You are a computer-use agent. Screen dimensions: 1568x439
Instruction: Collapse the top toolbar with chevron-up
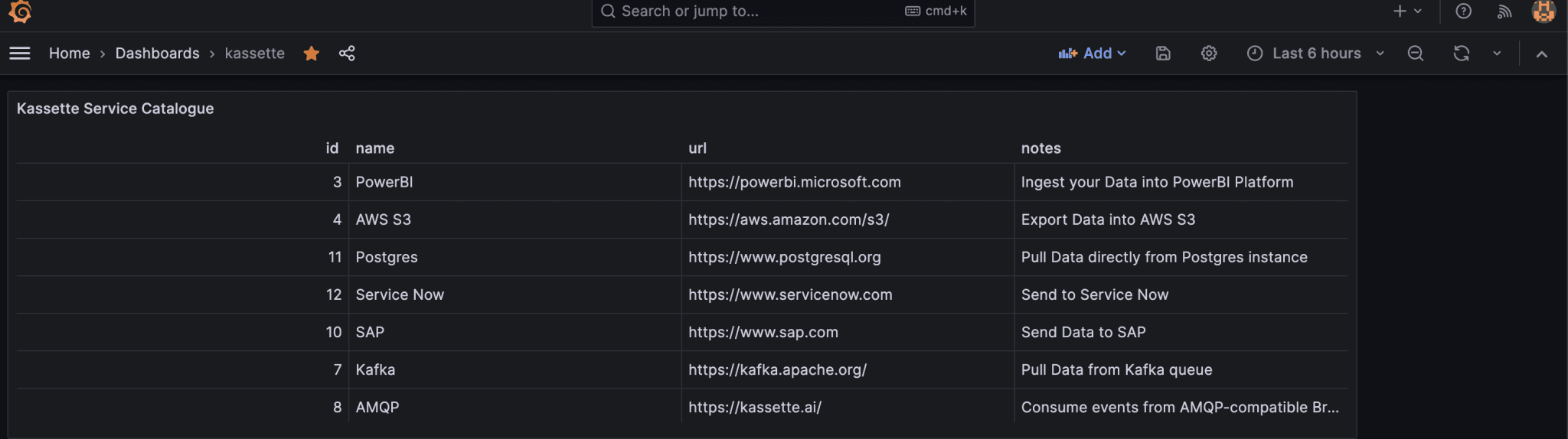pos(1542,54)
